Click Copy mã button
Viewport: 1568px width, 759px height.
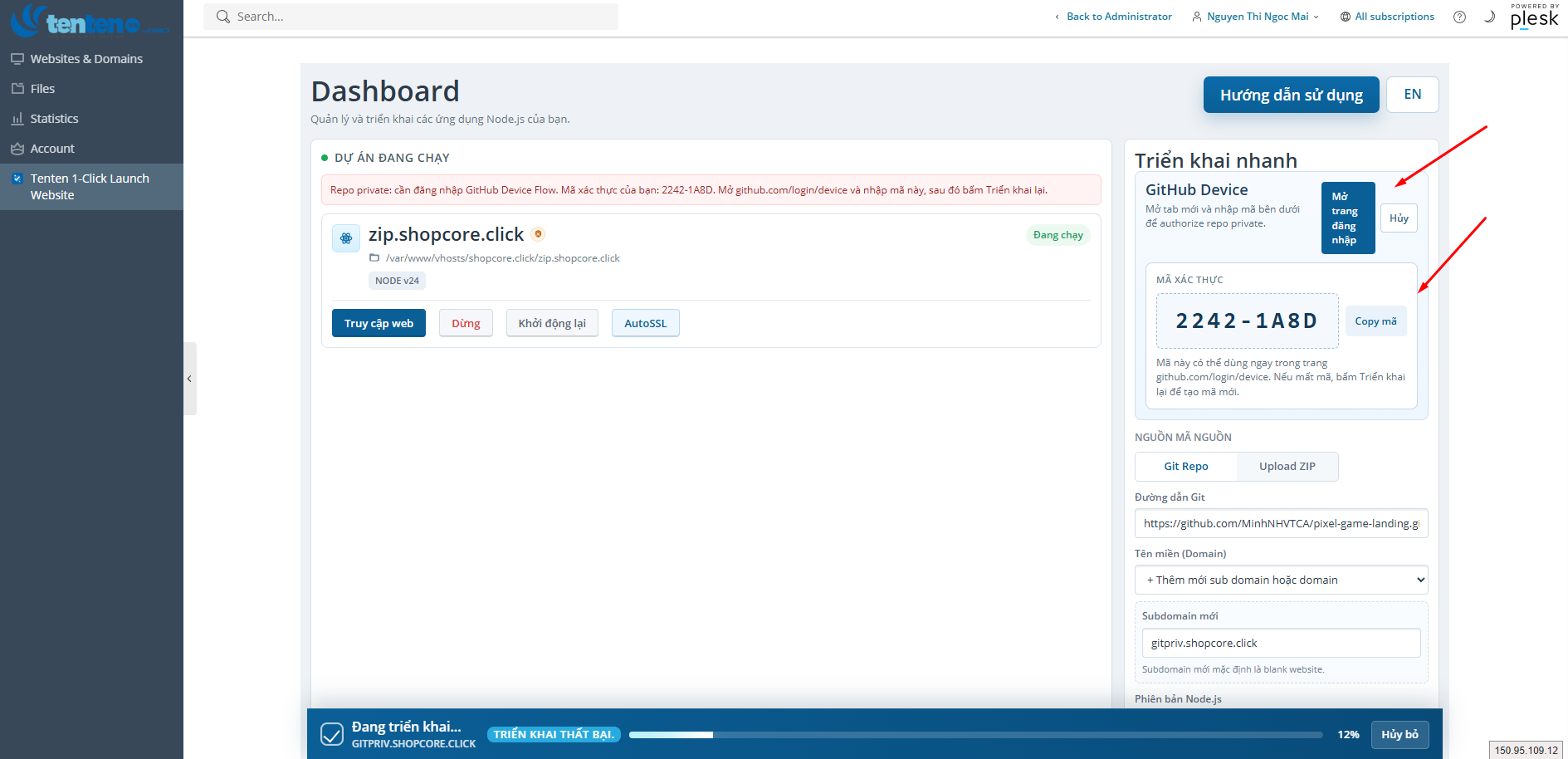click(x=1375, y=321)
